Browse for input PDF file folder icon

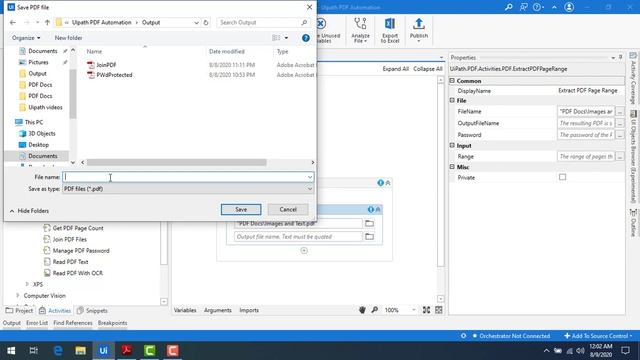pos(369,224)
